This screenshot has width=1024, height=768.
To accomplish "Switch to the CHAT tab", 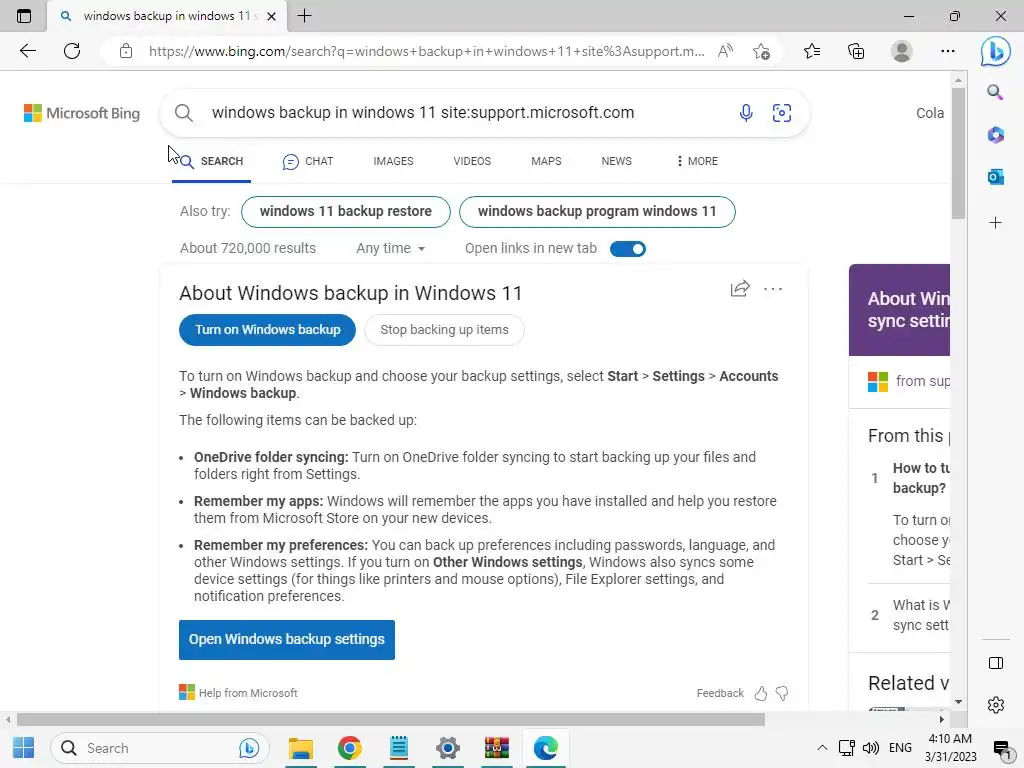I will click(x=308, y=161).
